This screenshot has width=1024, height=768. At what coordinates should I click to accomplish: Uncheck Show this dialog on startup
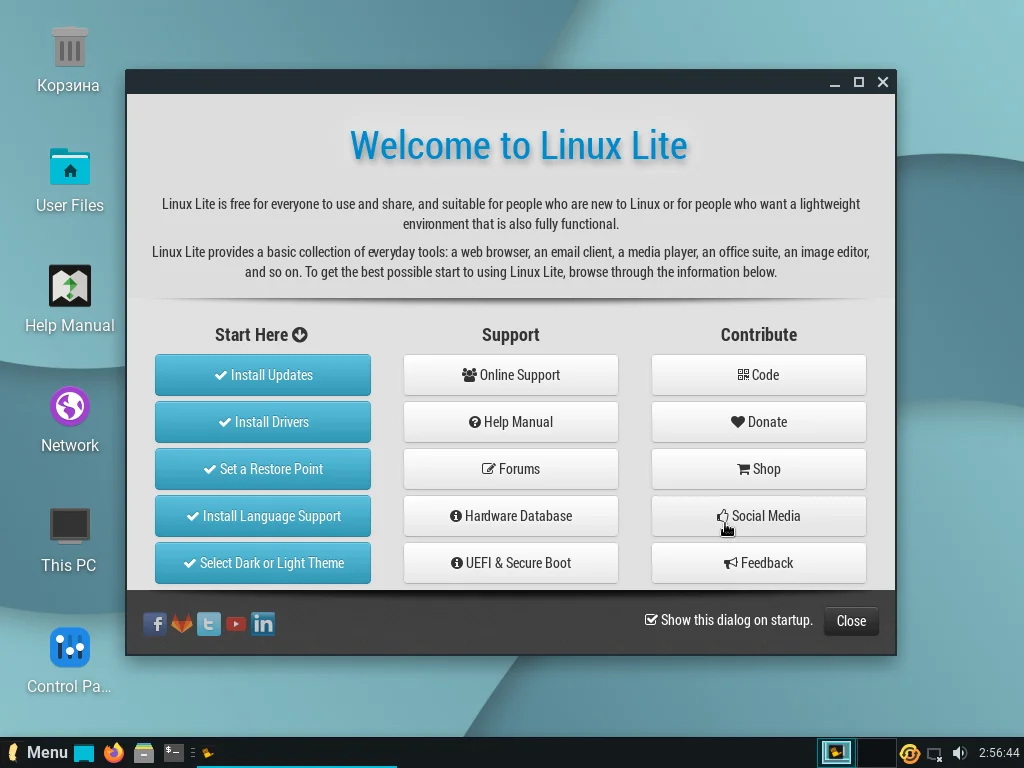[x=651, y=620]
